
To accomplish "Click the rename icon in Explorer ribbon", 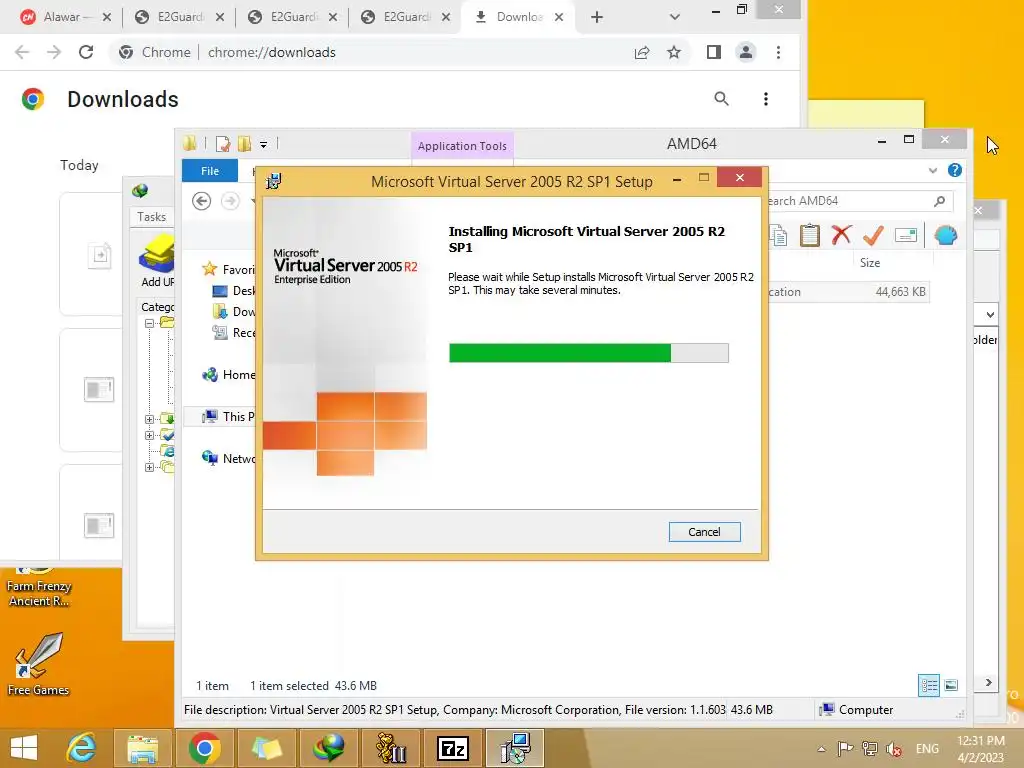I will (x=906, y=235).
